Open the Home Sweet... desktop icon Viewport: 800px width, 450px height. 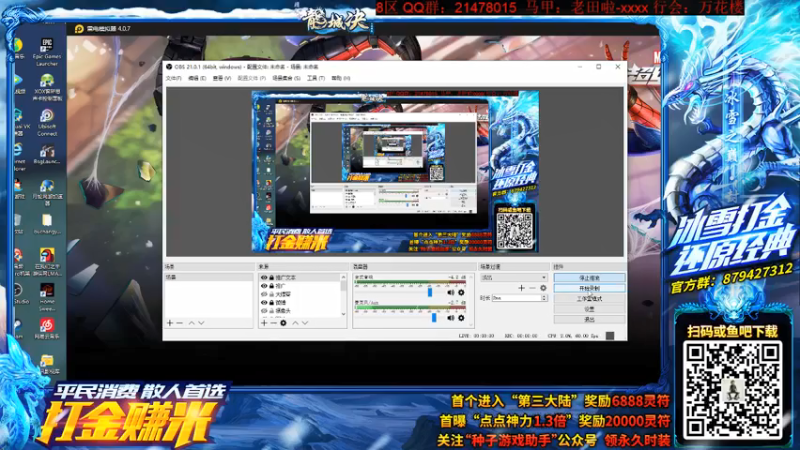point(47,297)
